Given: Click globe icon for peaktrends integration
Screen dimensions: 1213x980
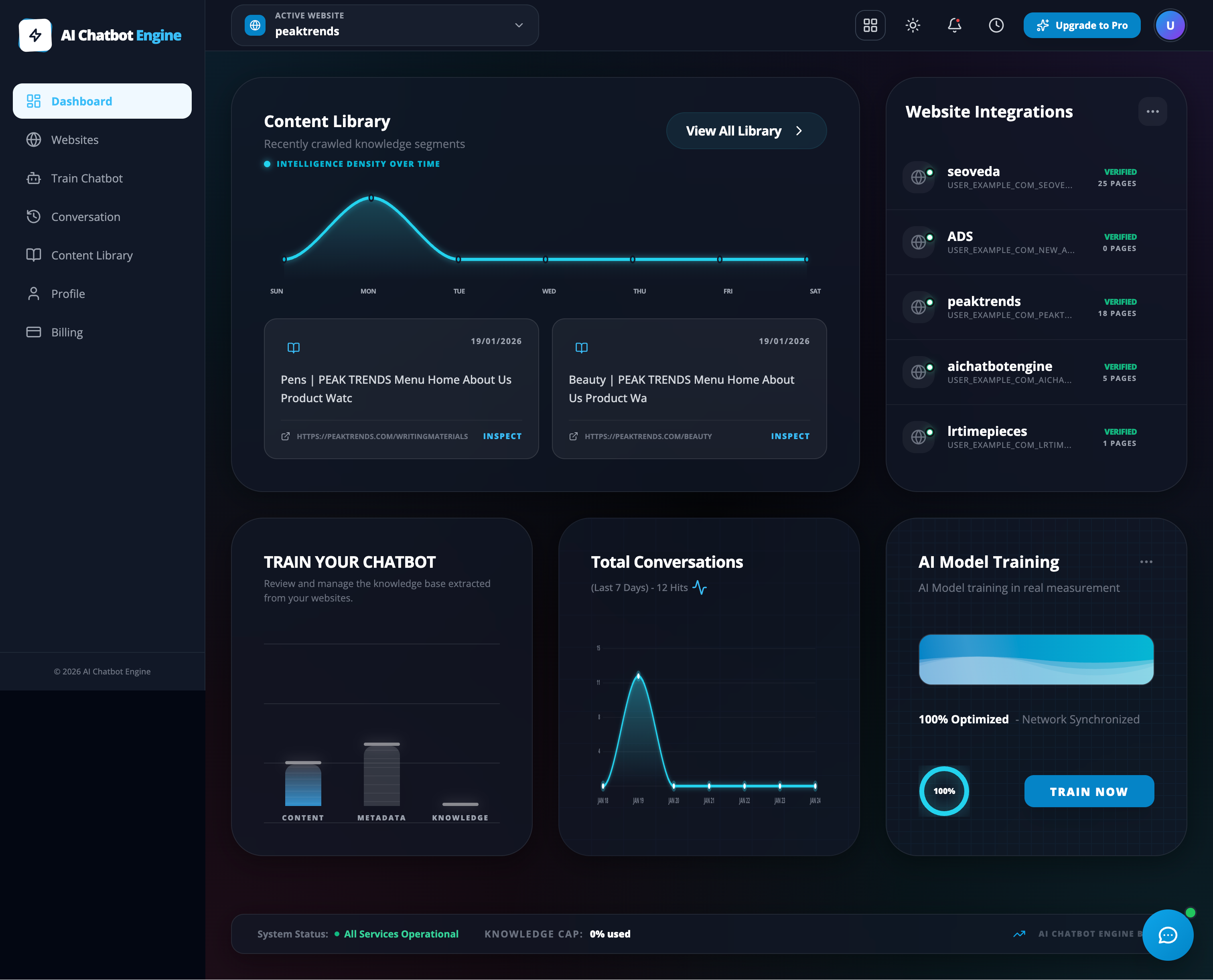Looking at the screenshot, I should tap(919, 307).
